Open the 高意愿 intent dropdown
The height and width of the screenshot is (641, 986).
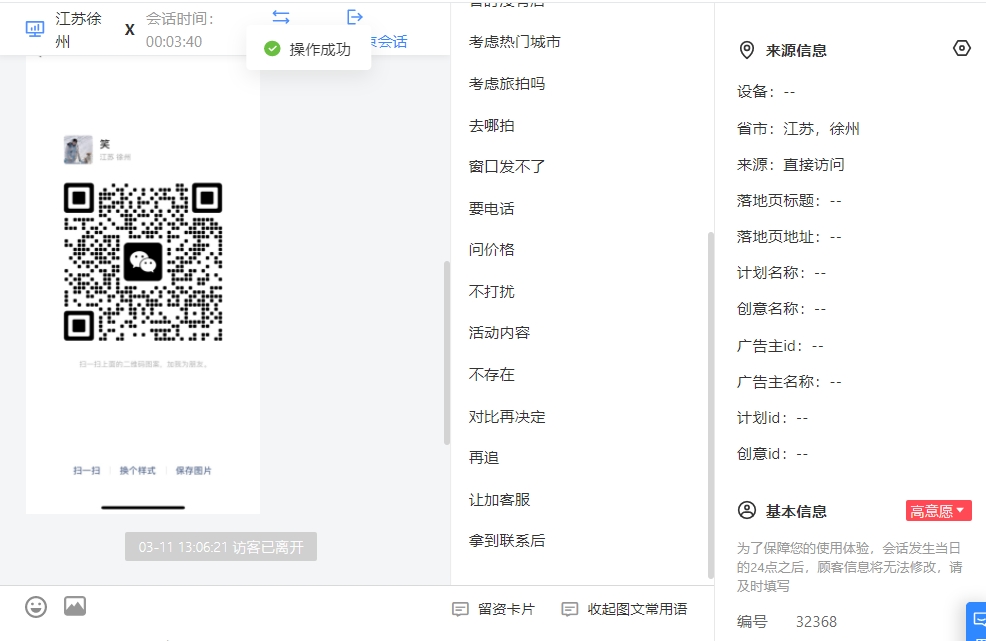point(938,511)
